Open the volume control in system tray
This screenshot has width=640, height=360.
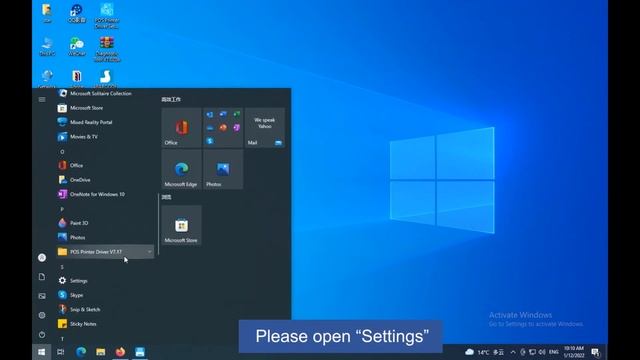coord(542,352)
